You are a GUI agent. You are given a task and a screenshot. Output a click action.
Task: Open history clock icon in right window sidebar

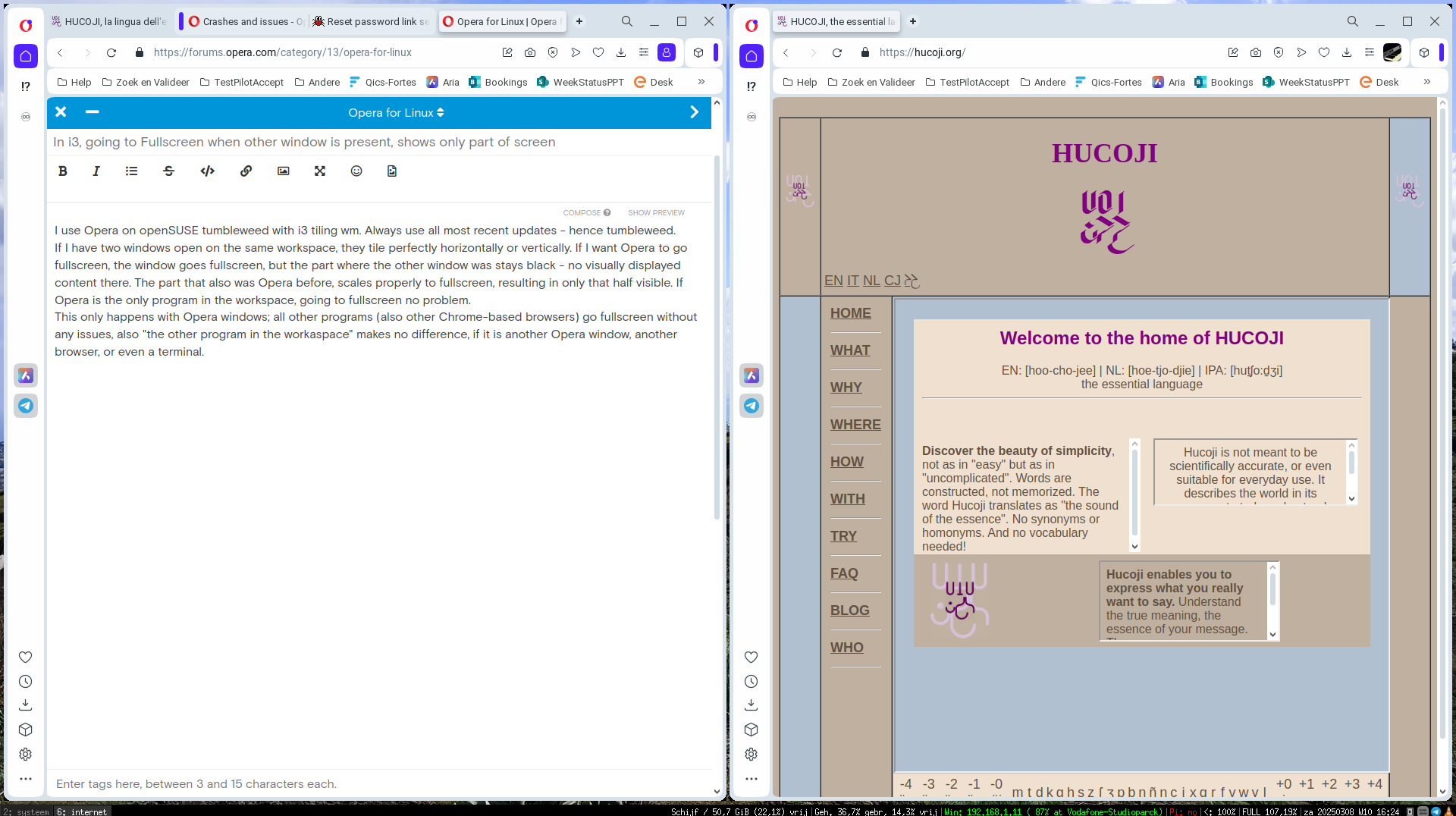coord(752,682)
